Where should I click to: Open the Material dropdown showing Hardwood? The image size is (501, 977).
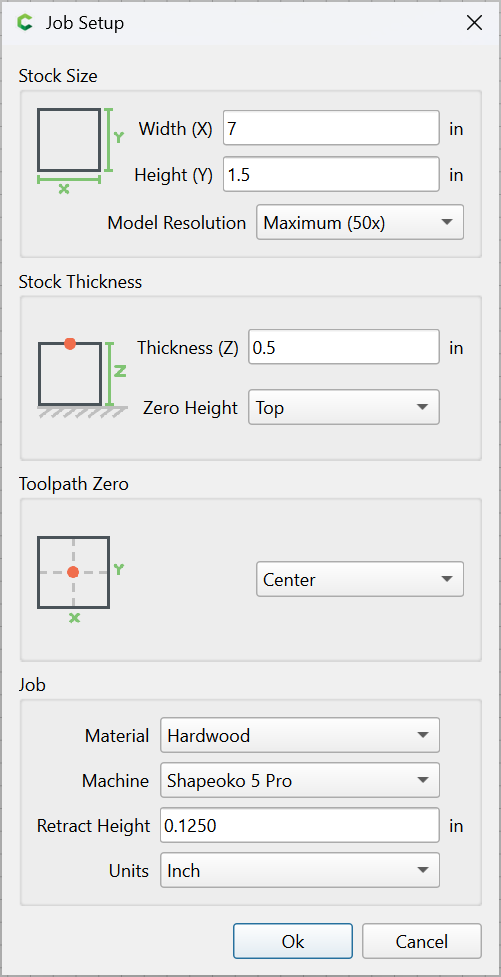[x=300, y=735]
